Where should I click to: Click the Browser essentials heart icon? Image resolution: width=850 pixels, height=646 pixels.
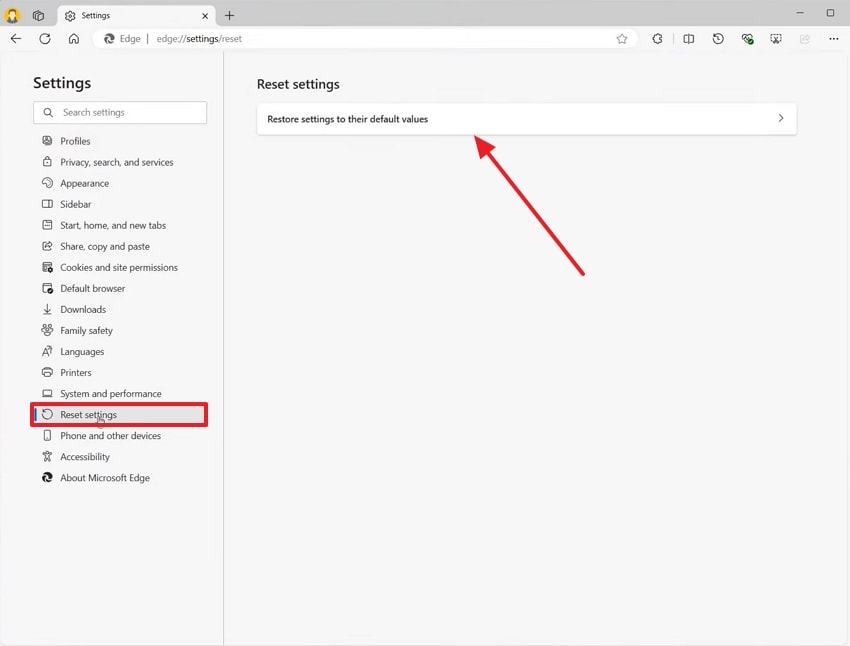pyautogui.click(x=747, y=39)
